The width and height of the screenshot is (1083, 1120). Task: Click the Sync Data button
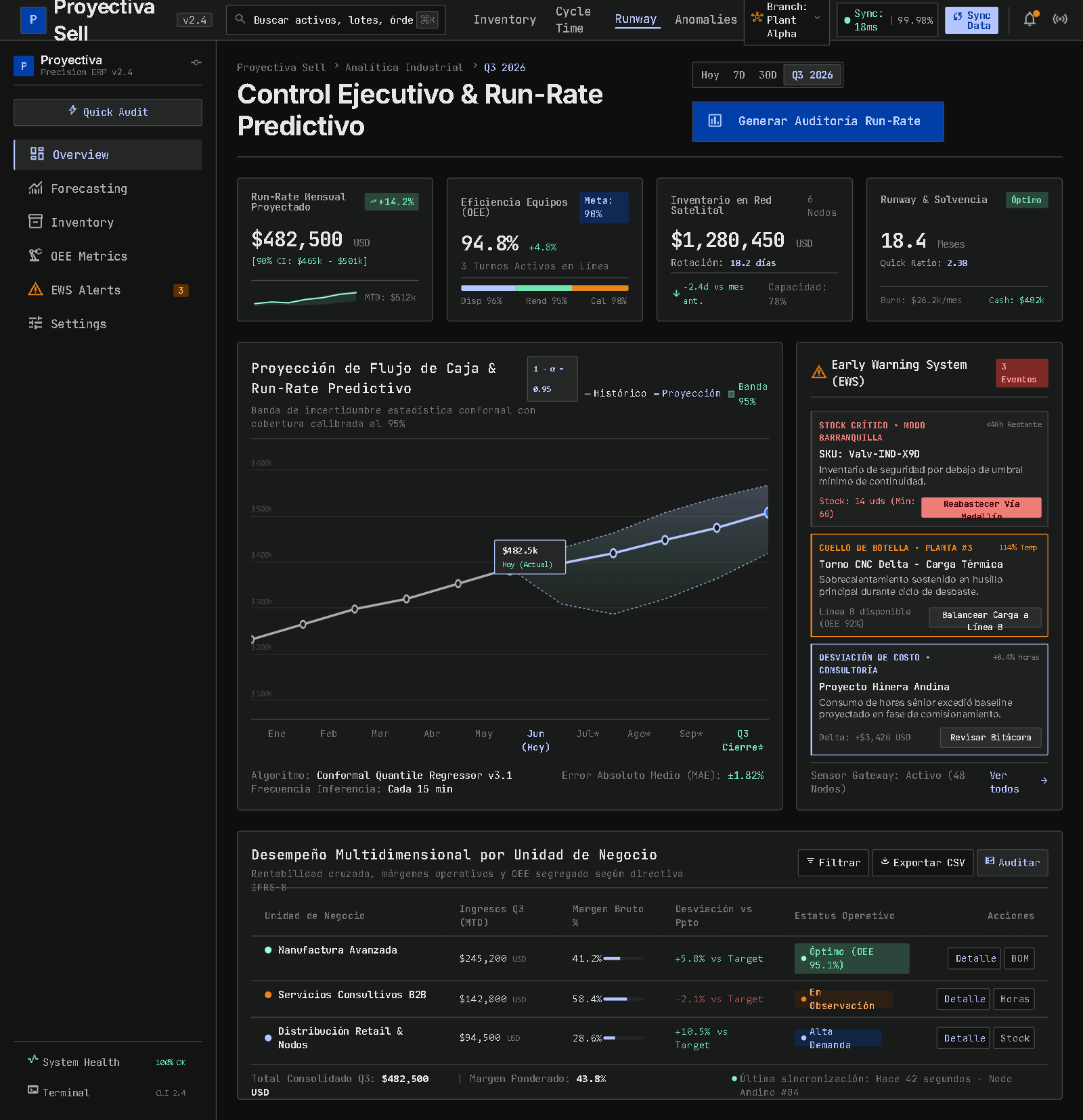click(x=971, y=20)
